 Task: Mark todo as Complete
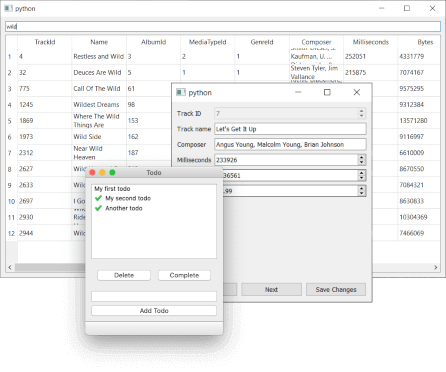(x=184, y=275)
